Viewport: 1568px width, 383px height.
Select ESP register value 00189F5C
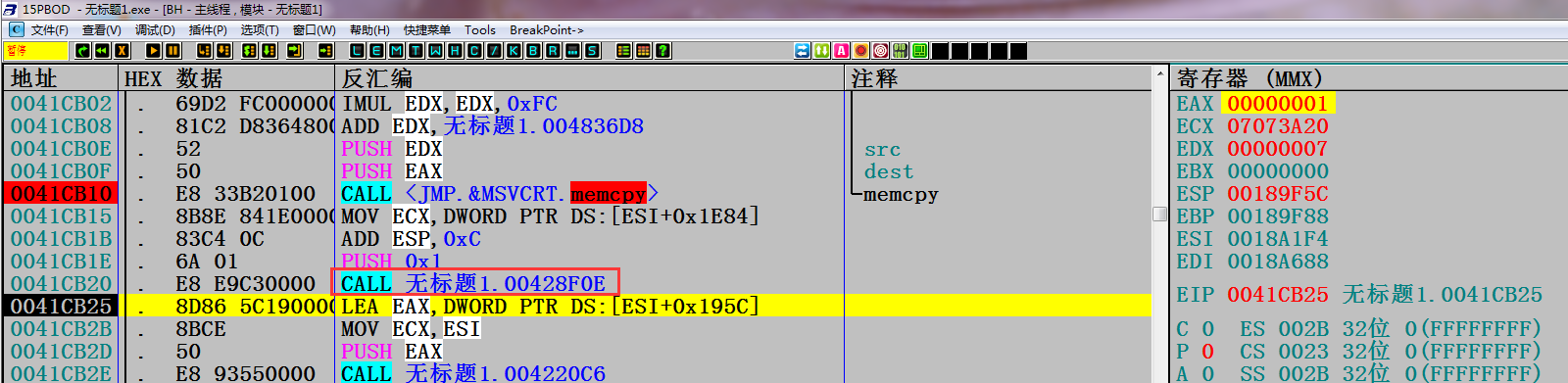pos(1277,194)
